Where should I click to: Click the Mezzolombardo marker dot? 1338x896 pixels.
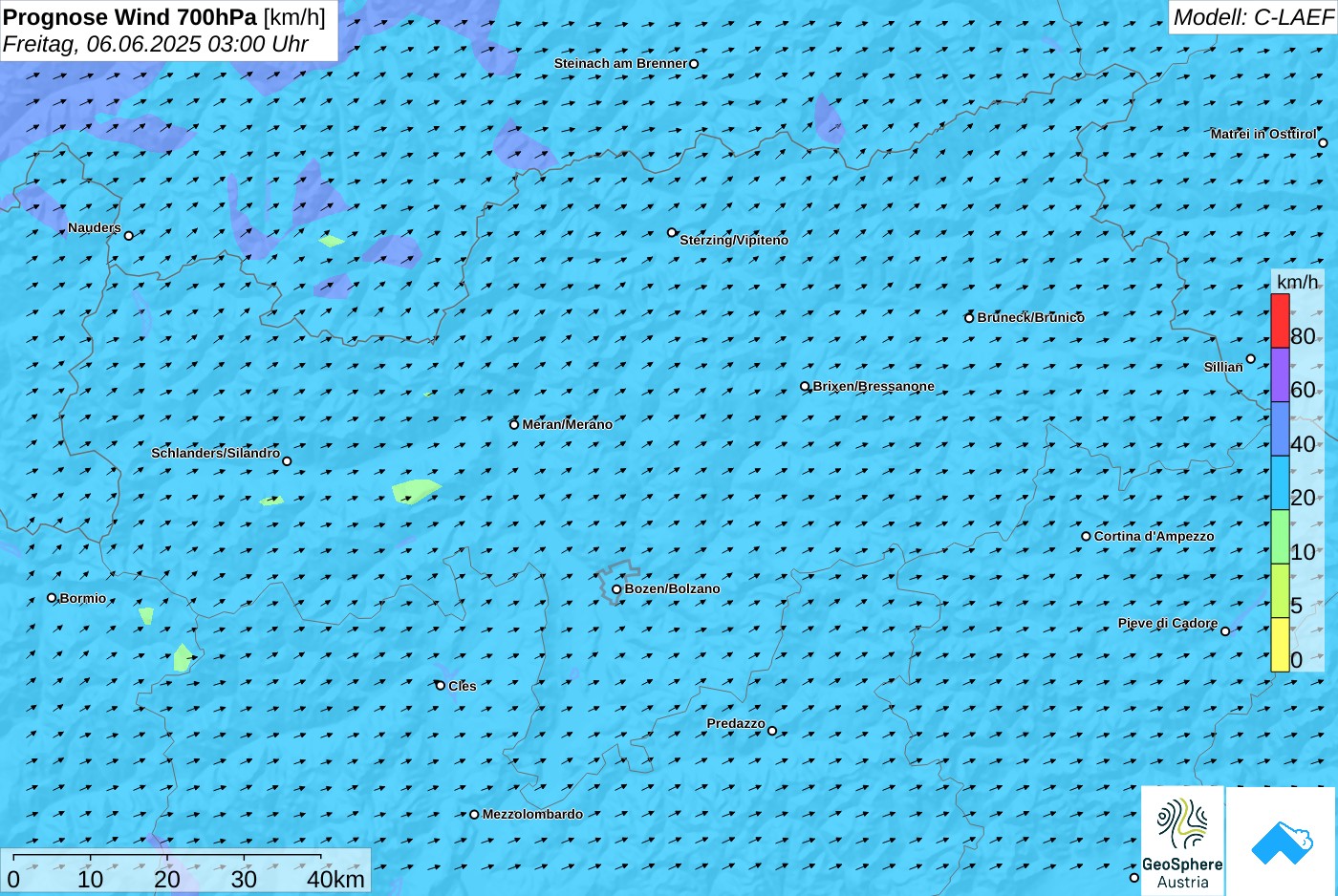click(x=474, y=815)
